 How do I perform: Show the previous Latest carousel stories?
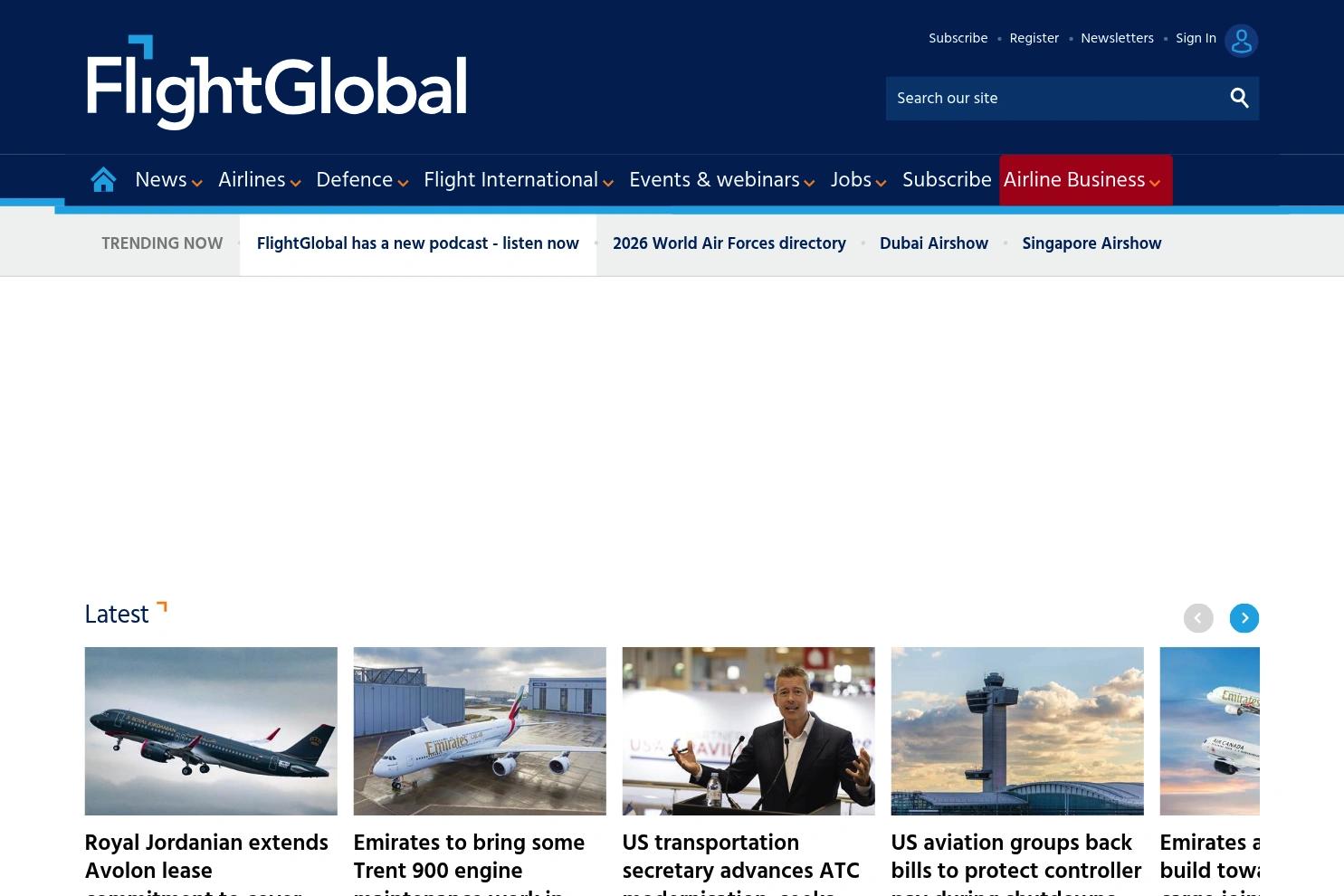click(1197, 618)
